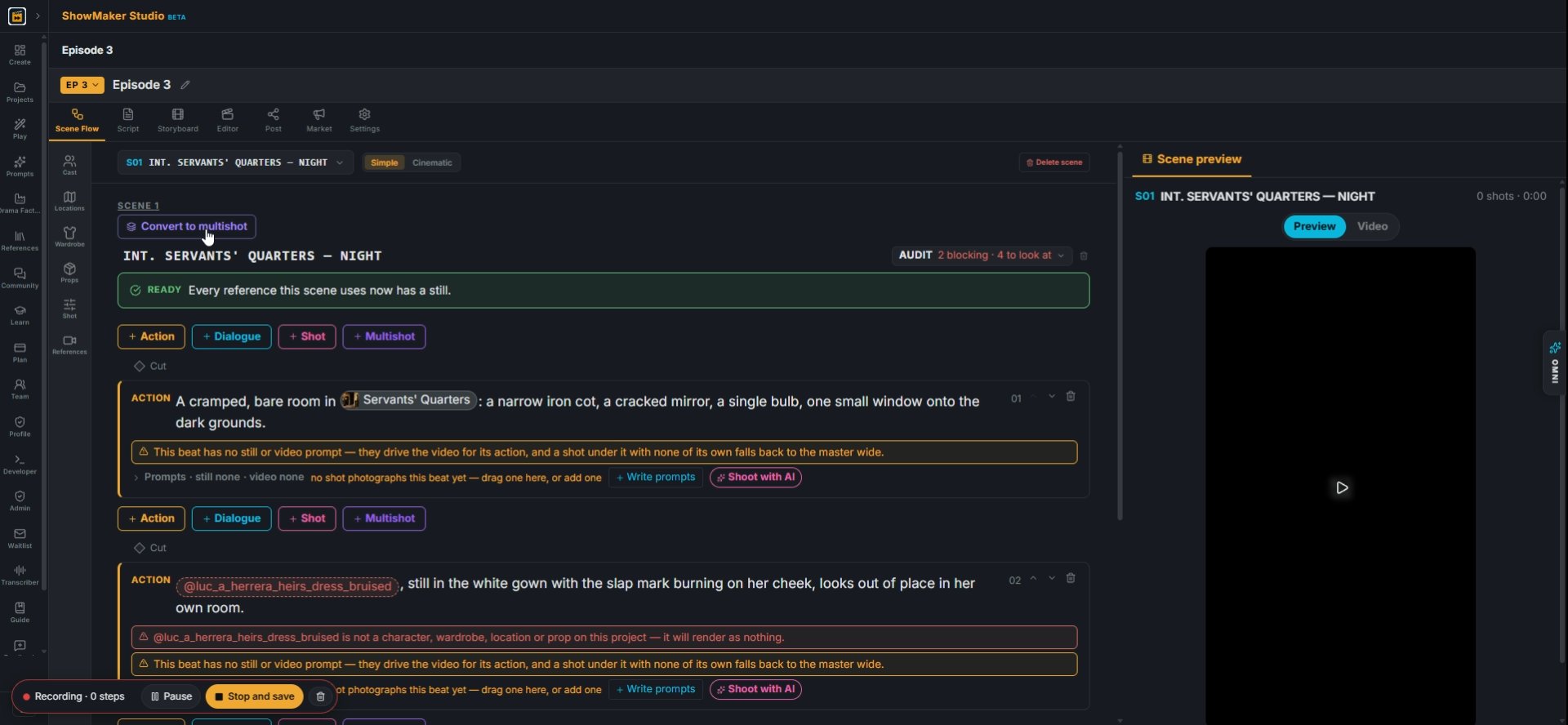Open References in the left sidebar
The image size is (1568, 725).
pyautogui.click(x=20, y=241)
